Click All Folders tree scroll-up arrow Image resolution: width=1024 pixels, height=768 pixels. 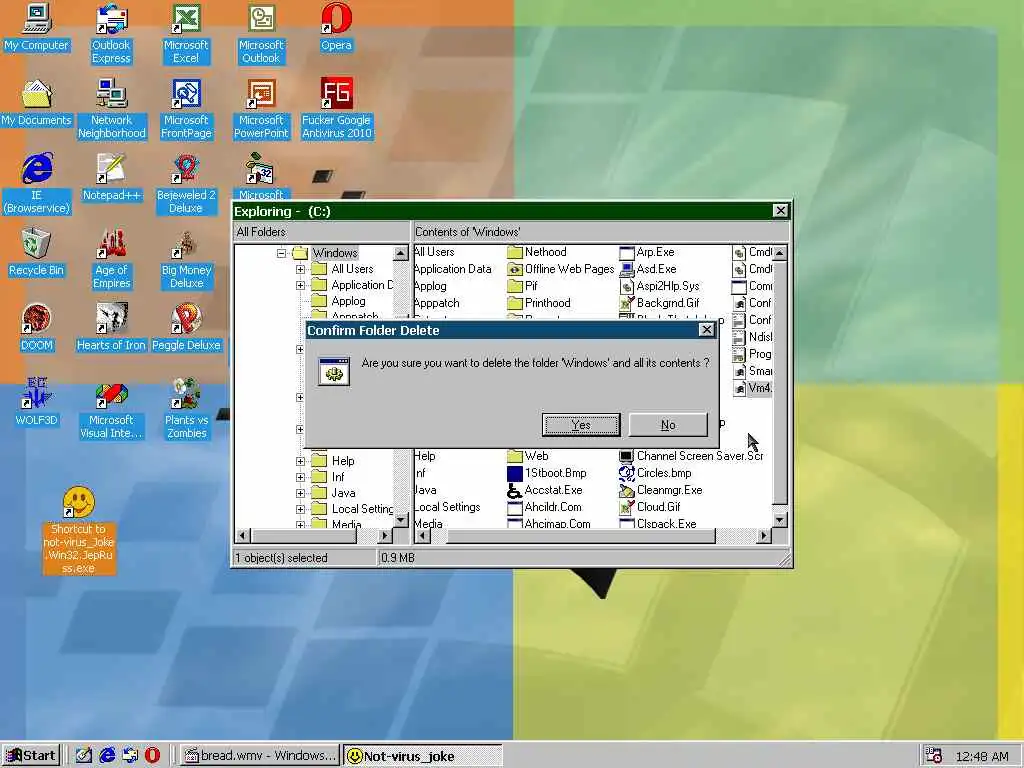click(401, 253)
